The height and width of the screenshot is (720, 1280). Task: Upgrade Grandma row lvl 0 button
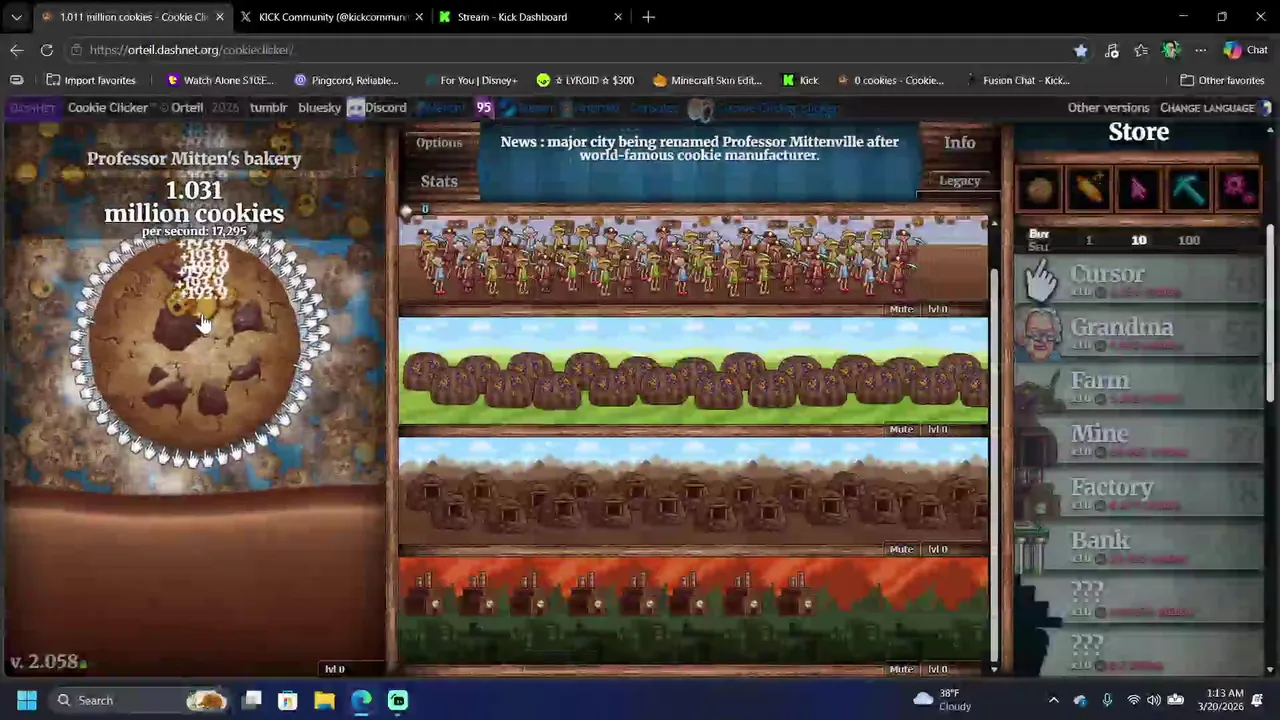(x=937, y=309)
